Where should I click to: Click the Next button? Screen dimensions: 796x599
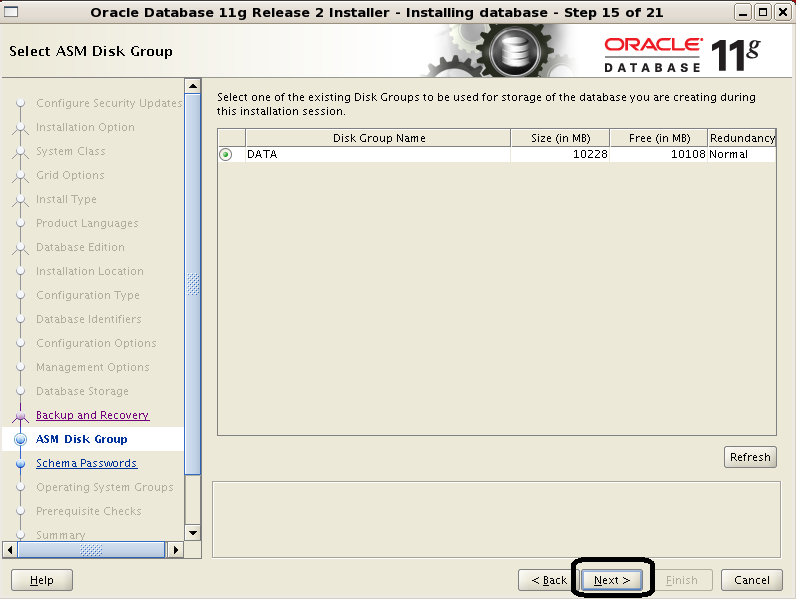[x=611, y=580]
